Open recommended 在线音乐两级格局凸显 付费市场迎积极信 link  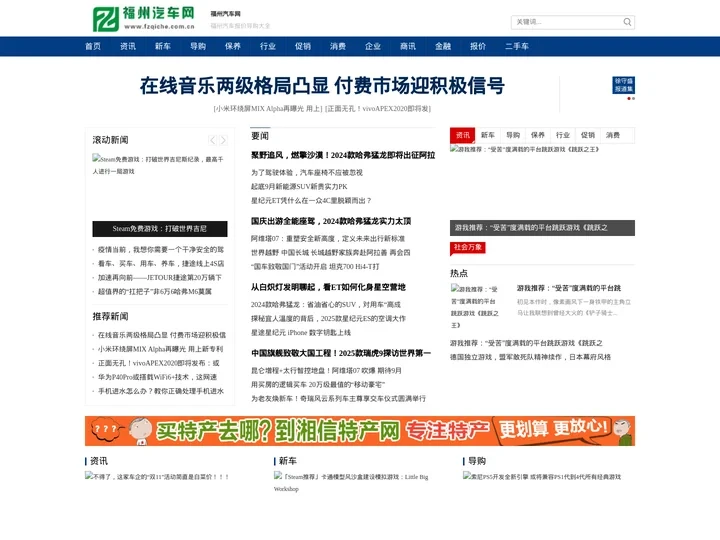click(162, 335)
